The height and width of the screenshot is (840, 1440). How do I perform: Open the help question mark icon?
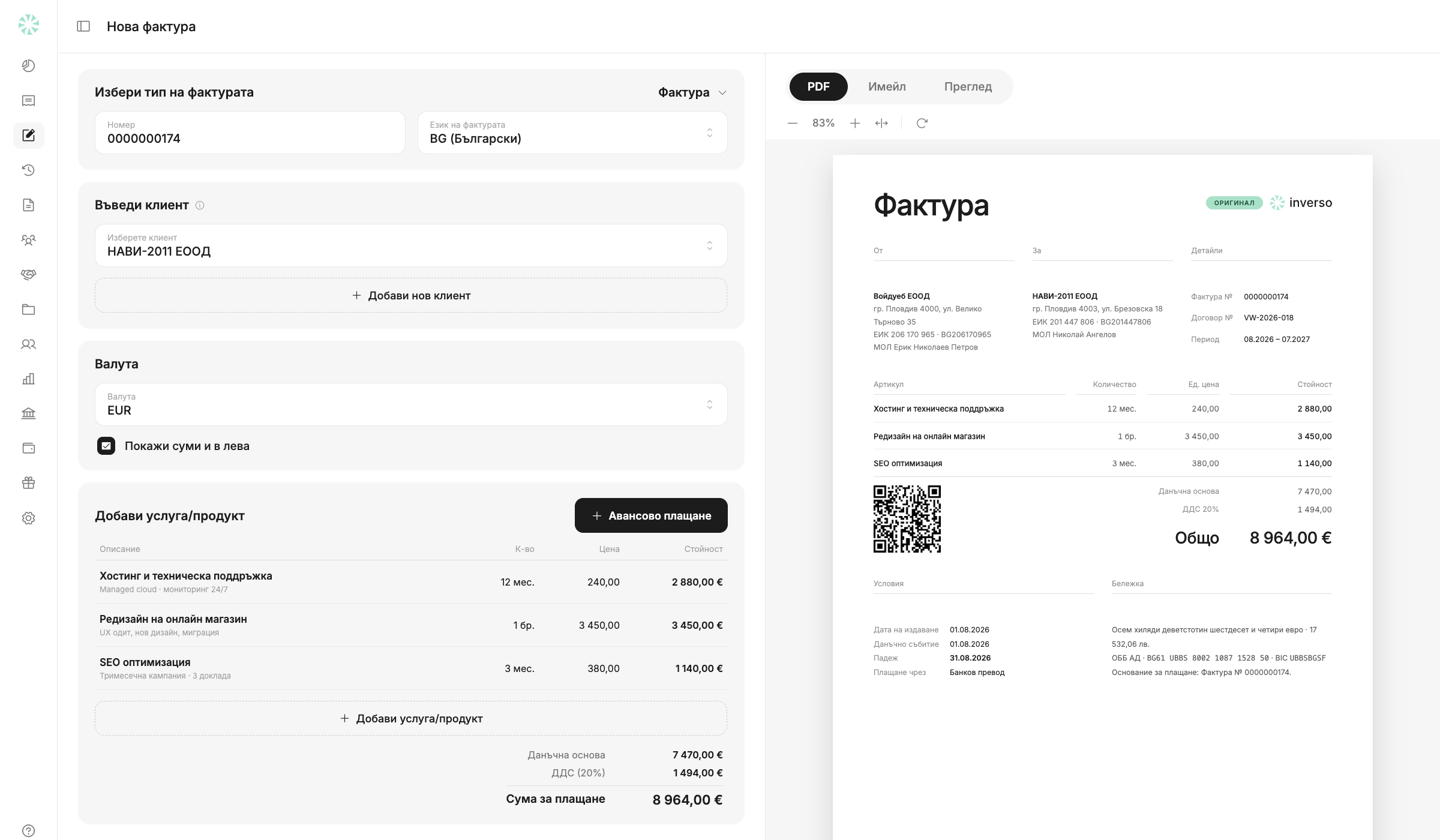point(28,831)
